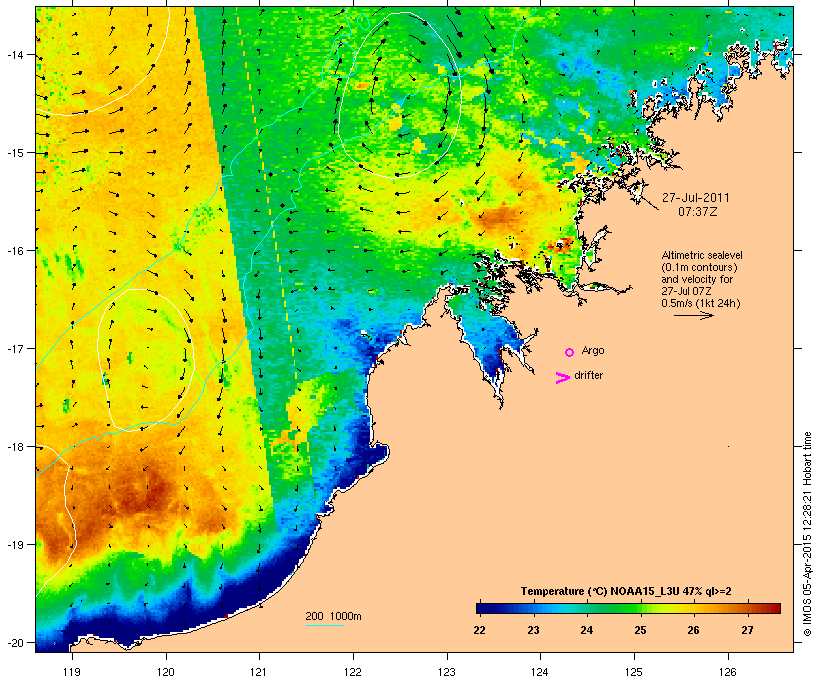Click the magenta drifter arrow marker

tap(562, 378)
